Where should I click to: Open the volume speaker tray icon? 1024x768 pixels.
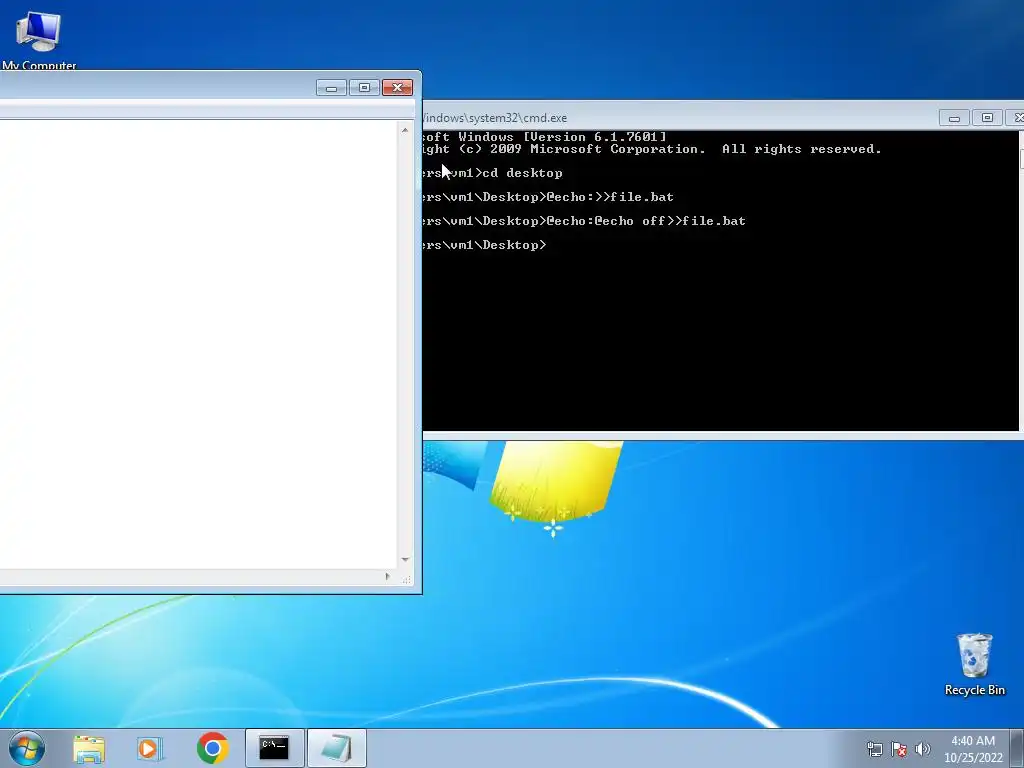click(922, 749)
